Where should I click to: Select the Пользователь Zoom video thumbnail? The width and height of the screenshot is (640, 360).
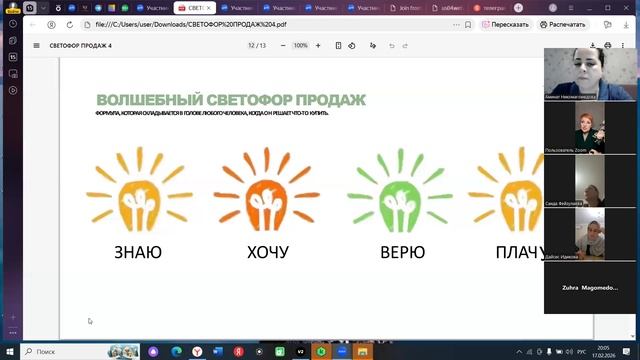[590, 128]
